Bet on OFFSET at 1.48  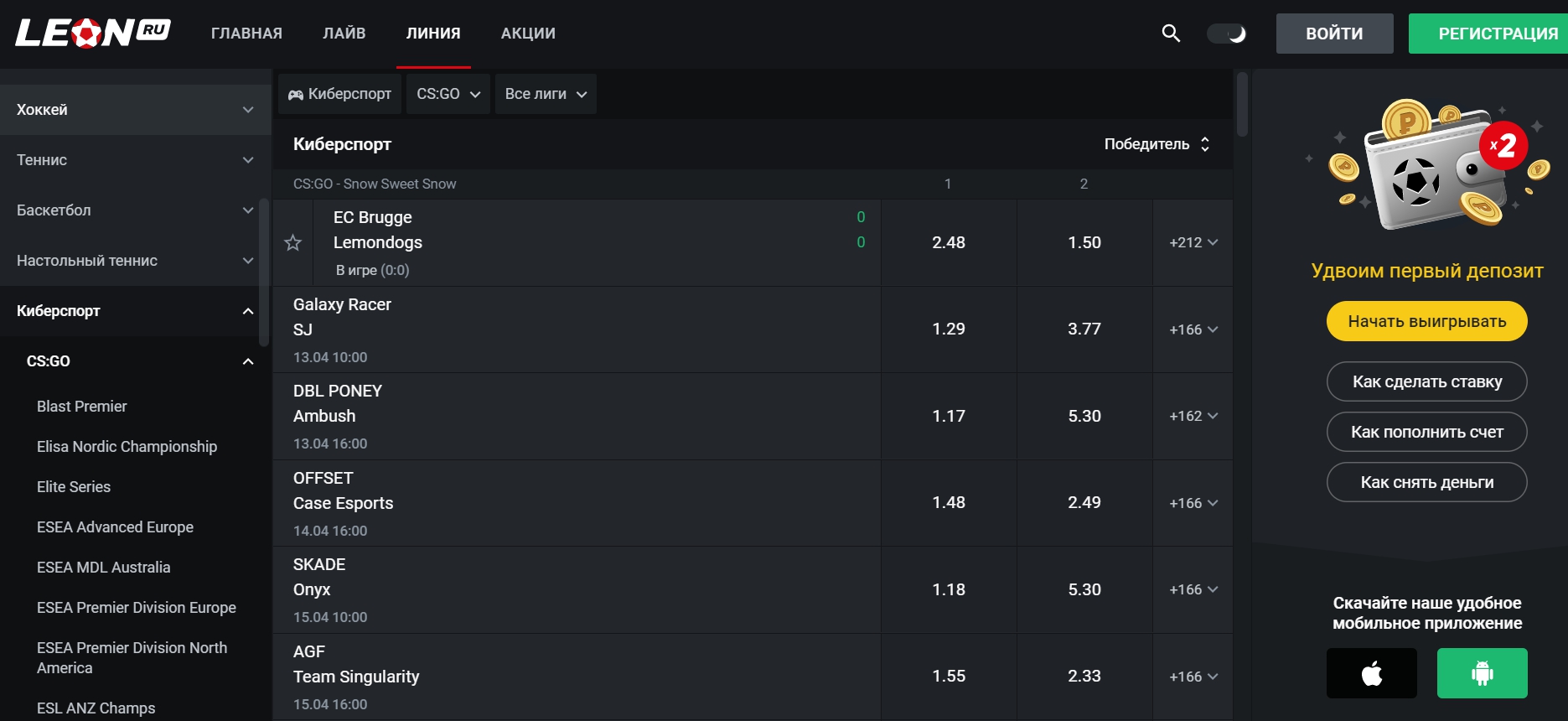coord(949,503)
